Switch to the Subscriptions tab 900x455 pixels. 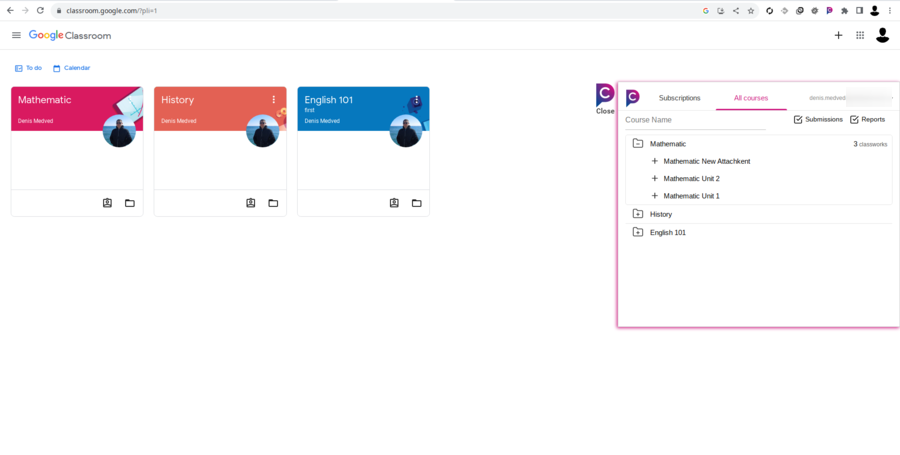point(680,98)
